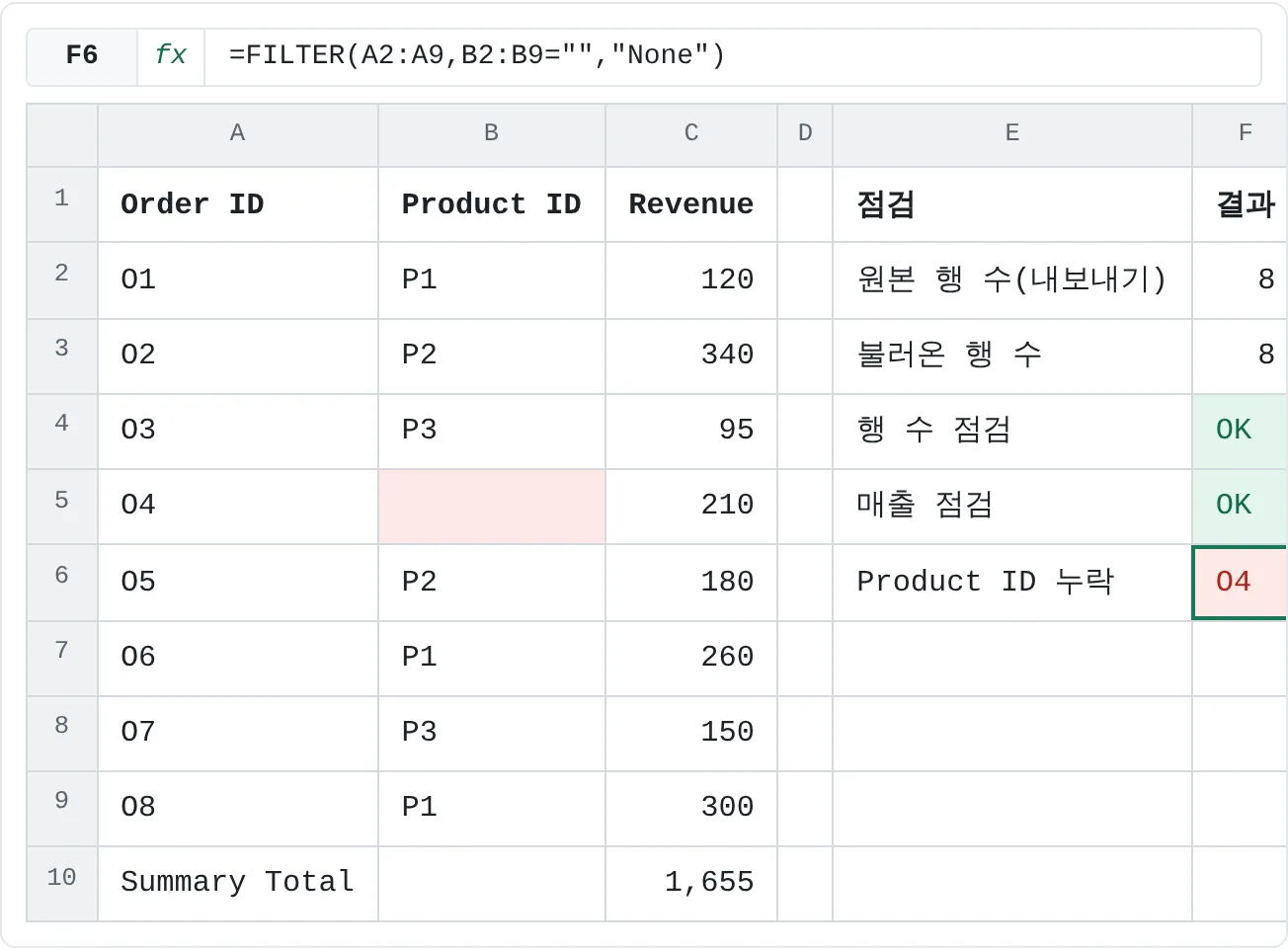Click revenue cell 300
The height and width of the screenshot is (950, 1288).
click(x=691, y=809)
